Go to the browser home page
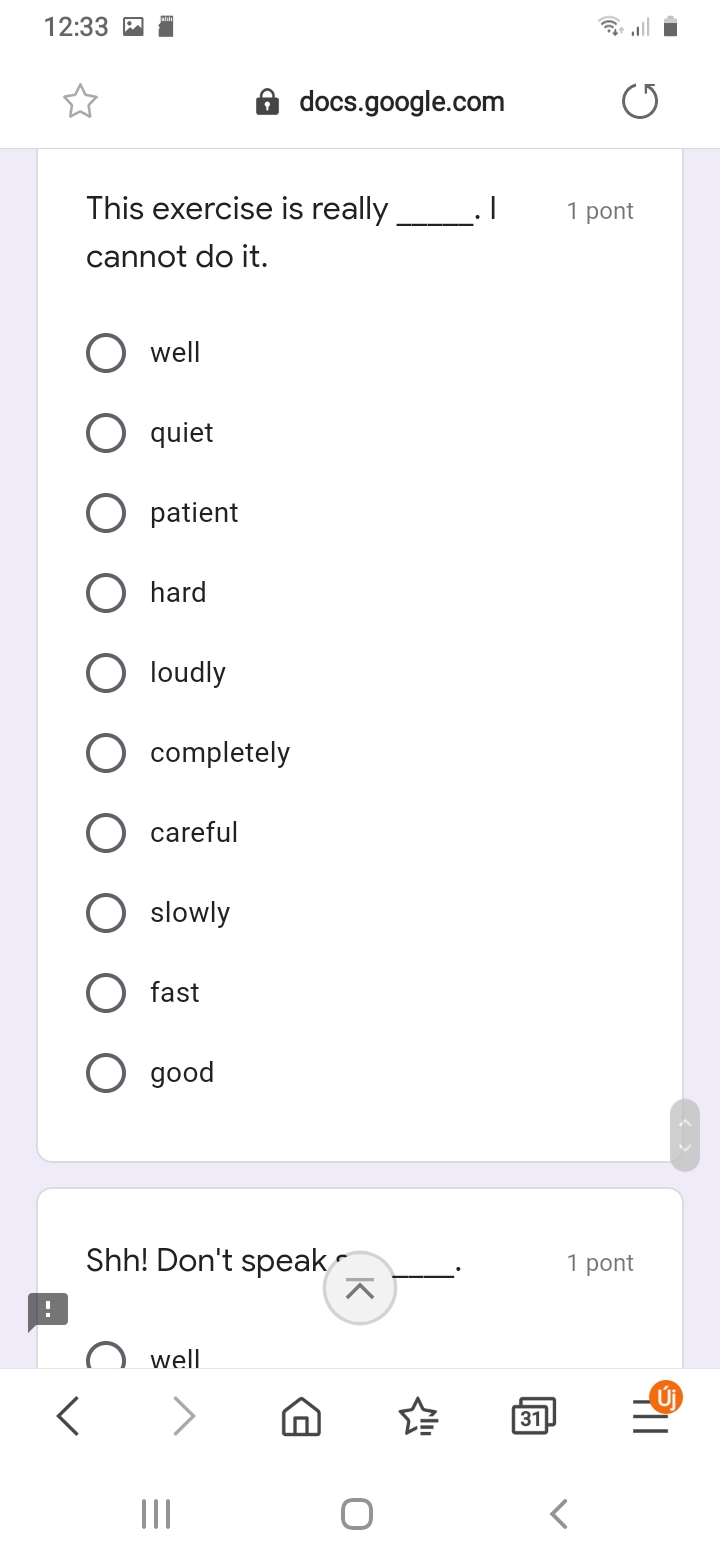This screenshot has height=1560, width=720. 301,1416
